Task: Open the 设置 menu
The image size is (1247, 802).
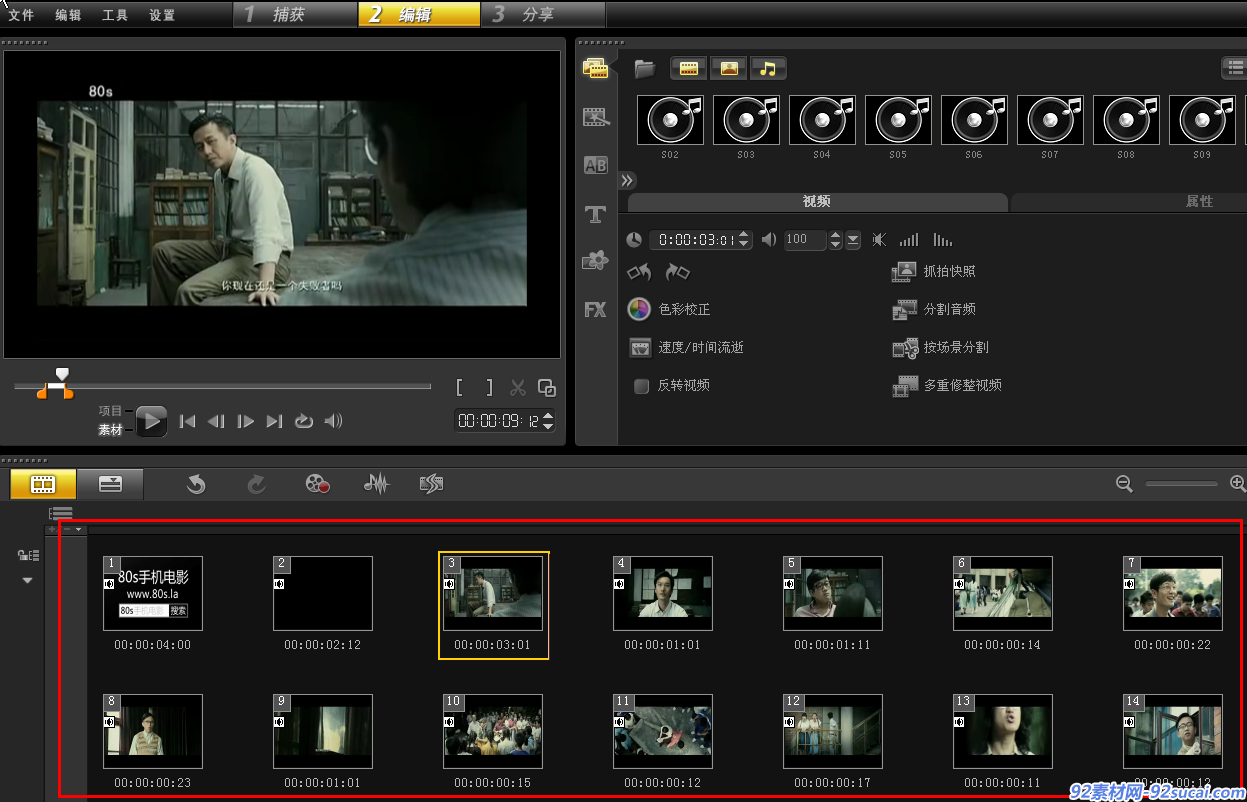Action: 162,15
